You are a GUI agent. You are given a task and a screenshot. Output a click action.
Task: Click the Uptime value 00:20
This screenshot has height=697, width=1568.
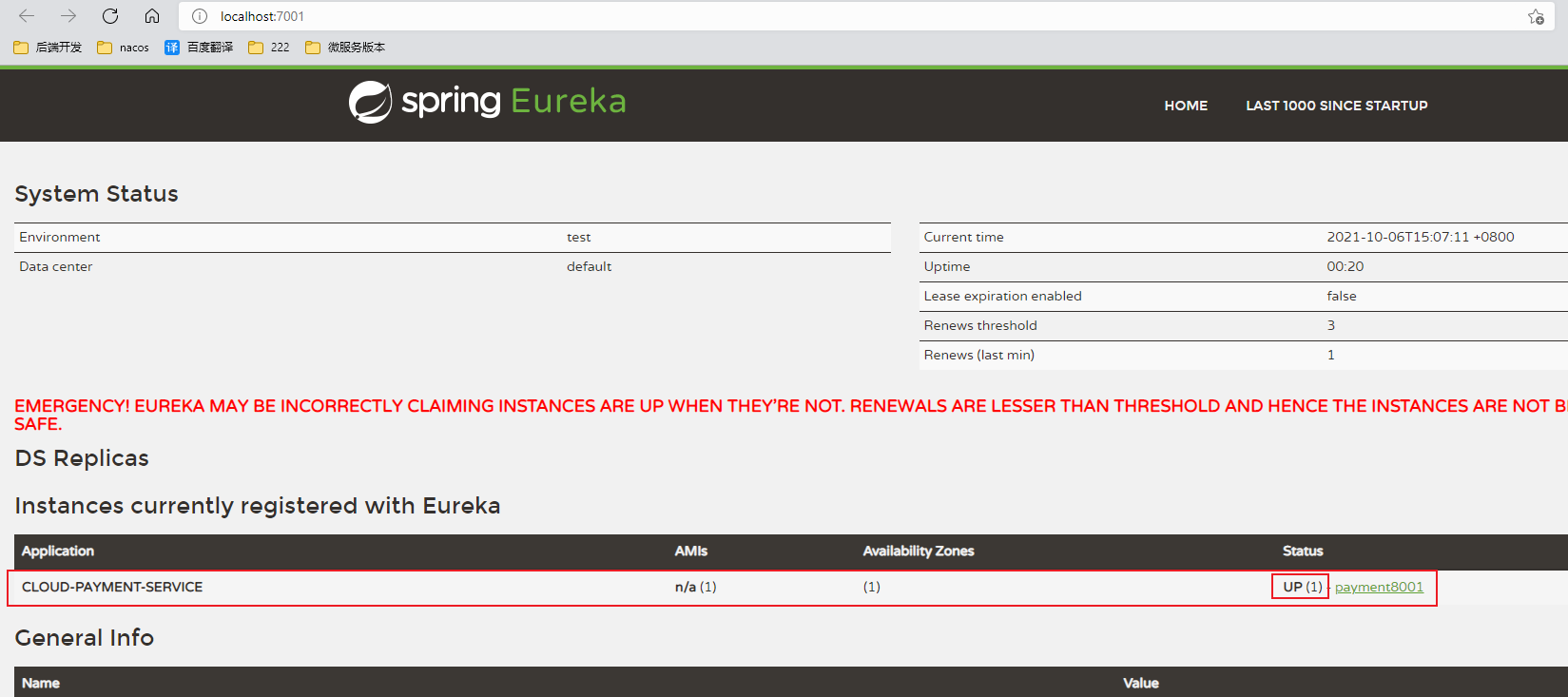tap(1345, 266)
